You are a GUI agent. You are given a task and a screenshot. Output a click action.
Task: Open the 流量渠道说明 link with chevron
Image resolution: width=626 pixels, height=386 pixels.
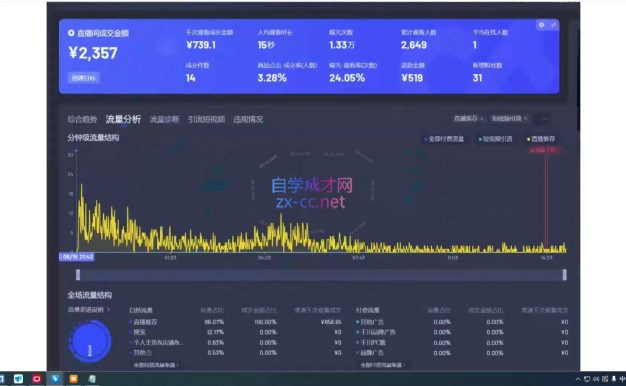(x=89, y=309)
